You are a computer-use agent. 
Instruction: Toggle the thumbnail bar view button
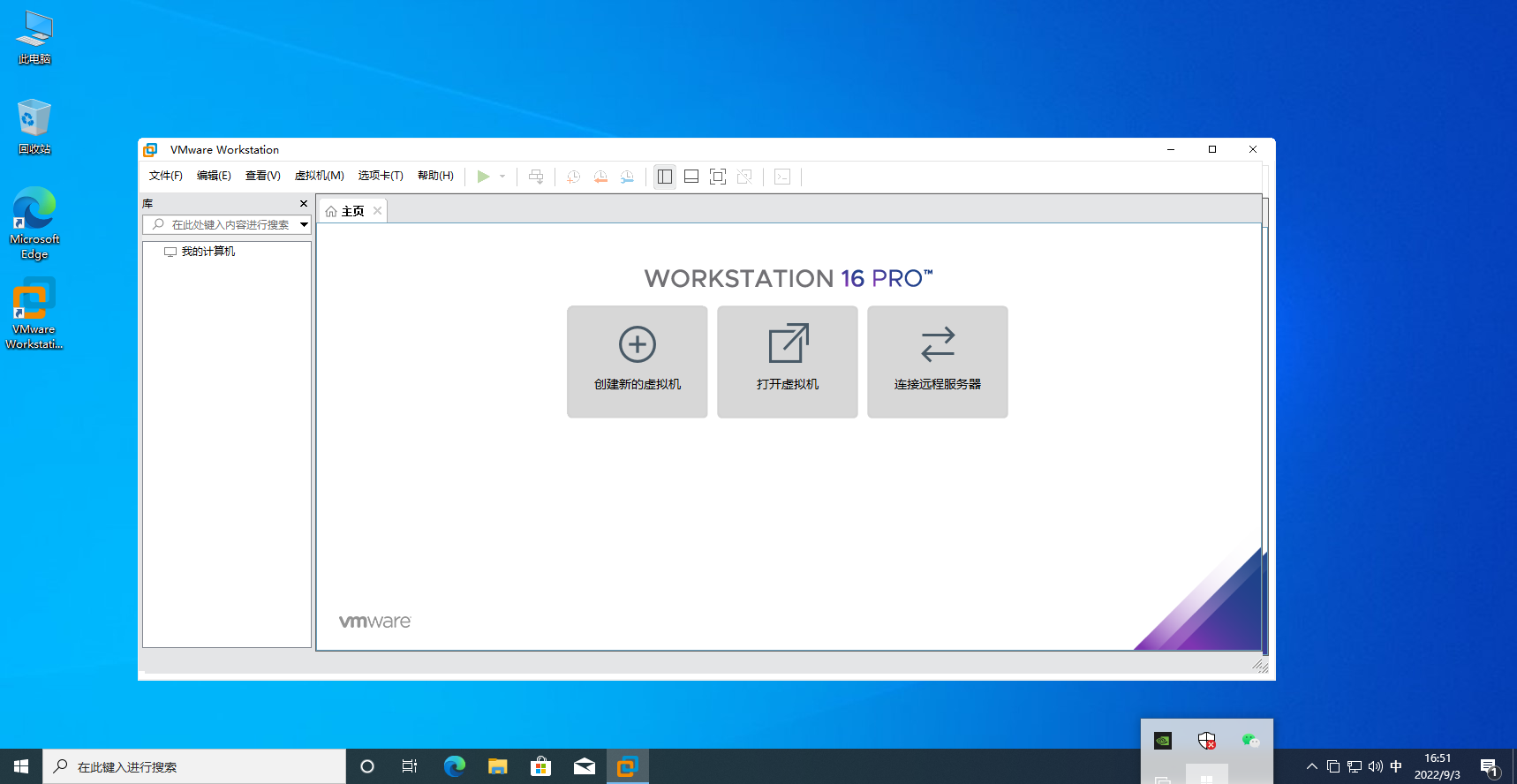691,177
